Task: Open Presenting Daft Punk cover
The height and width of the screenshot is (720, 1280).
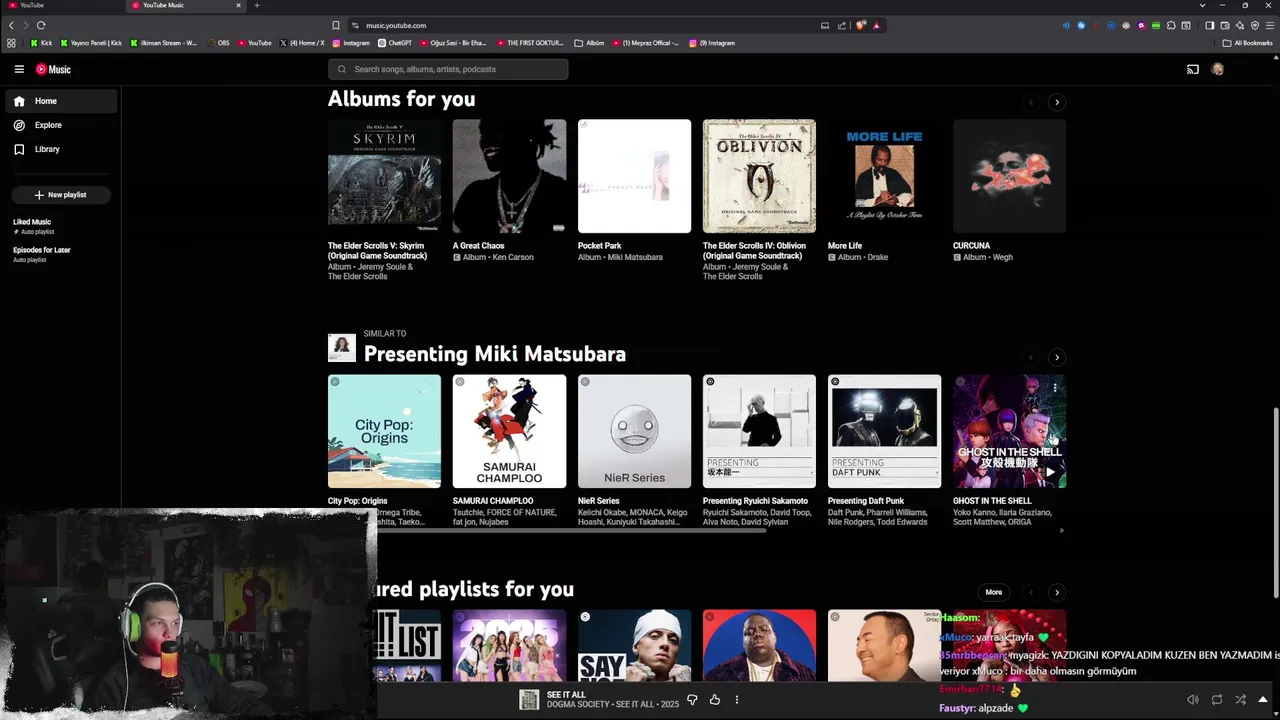Action: point(884,431)
